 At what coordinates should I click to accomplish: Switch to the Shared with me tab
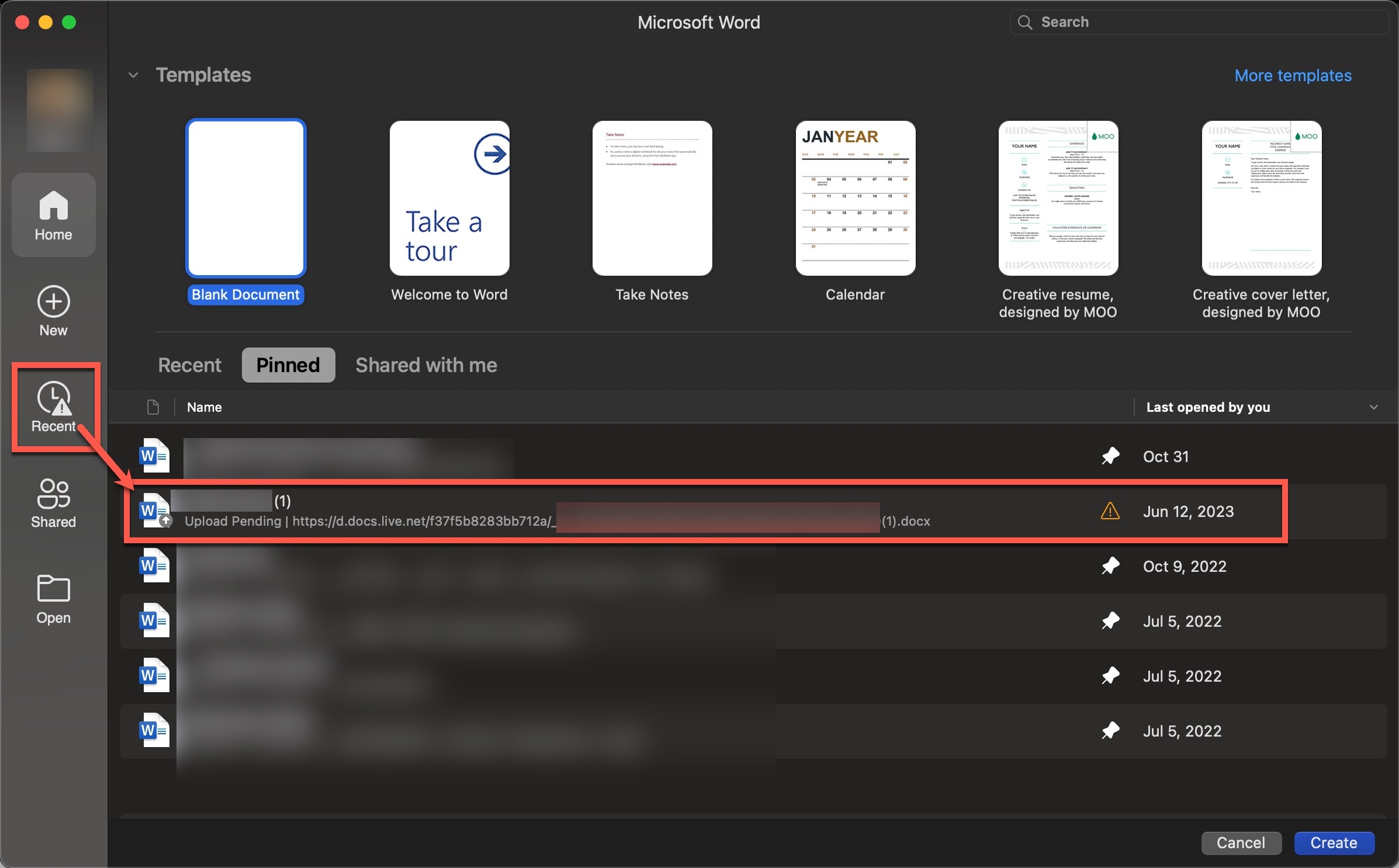point(425,365)
